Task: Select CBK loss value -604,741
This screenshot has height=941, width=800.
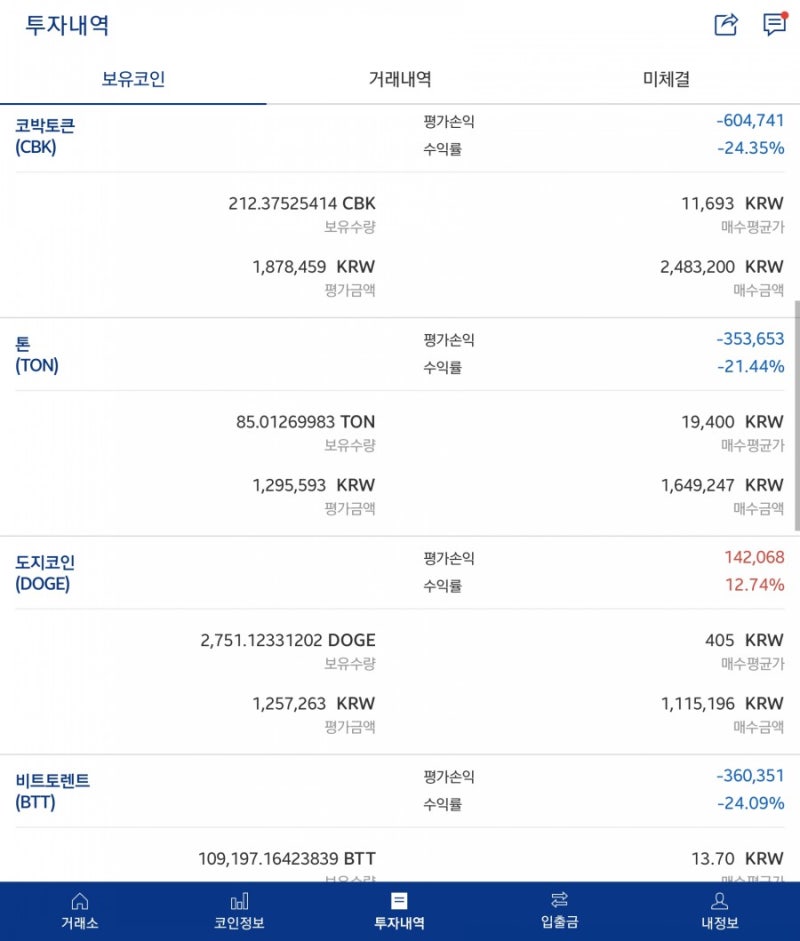Action: click(750, 121)
